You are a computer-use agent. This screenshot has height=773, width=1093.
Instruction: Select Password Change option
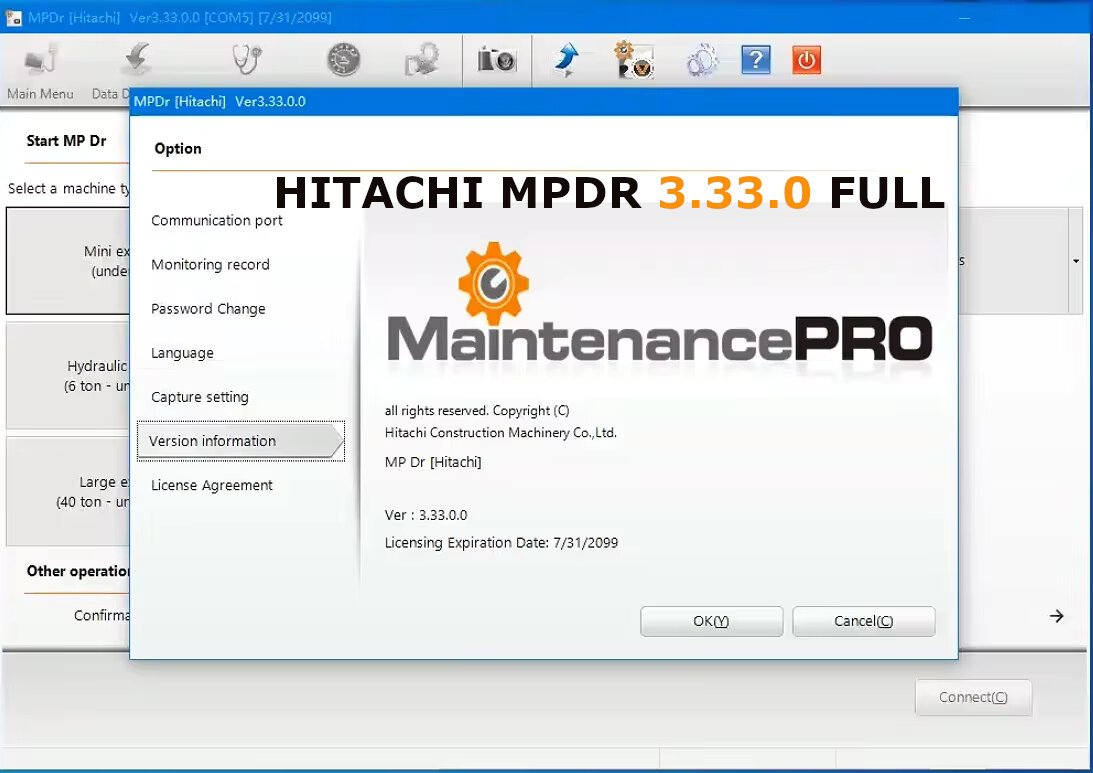208,309
